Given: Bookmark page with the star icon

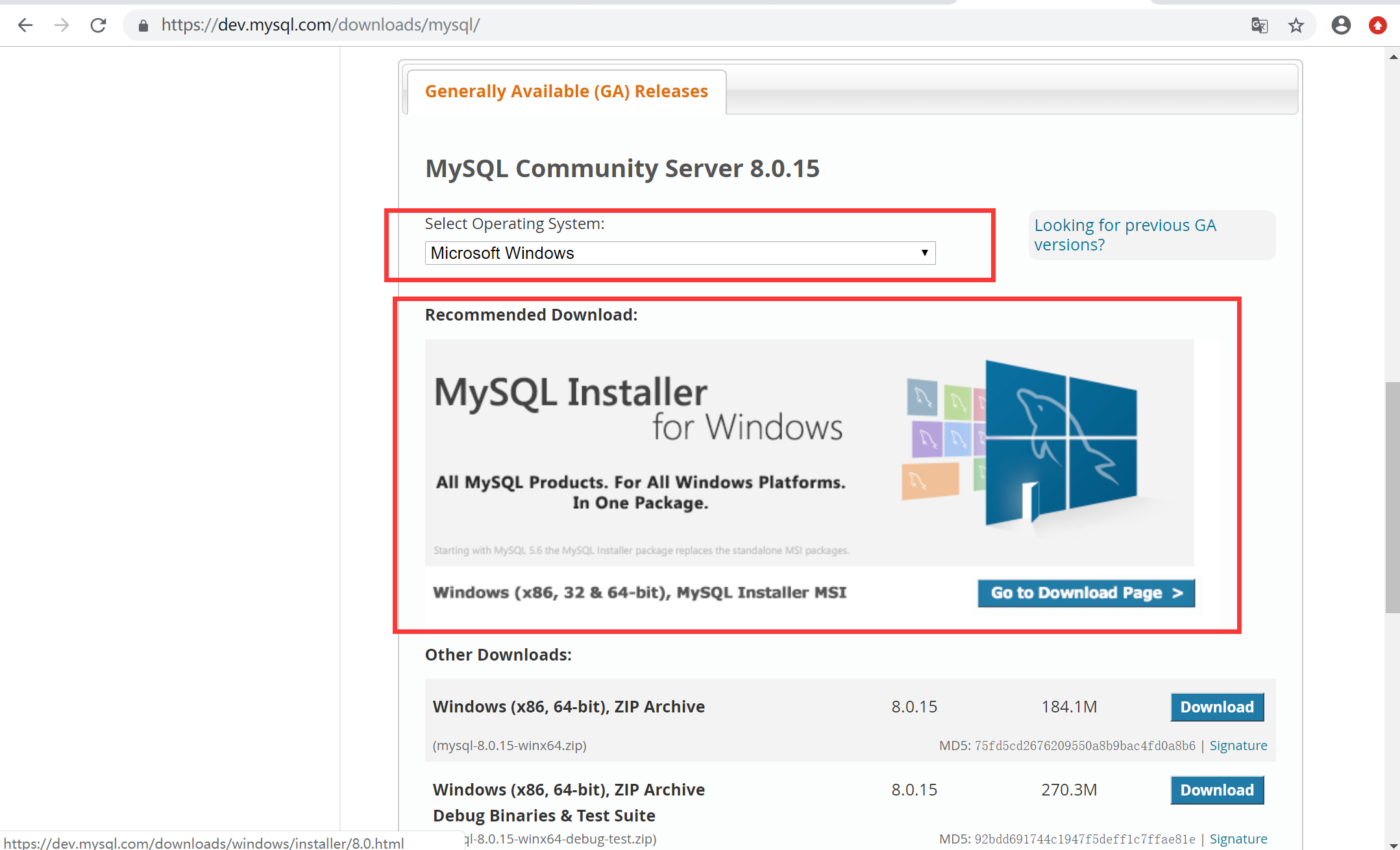Looking at the screenshot, I should click(x=1296, y=25).
